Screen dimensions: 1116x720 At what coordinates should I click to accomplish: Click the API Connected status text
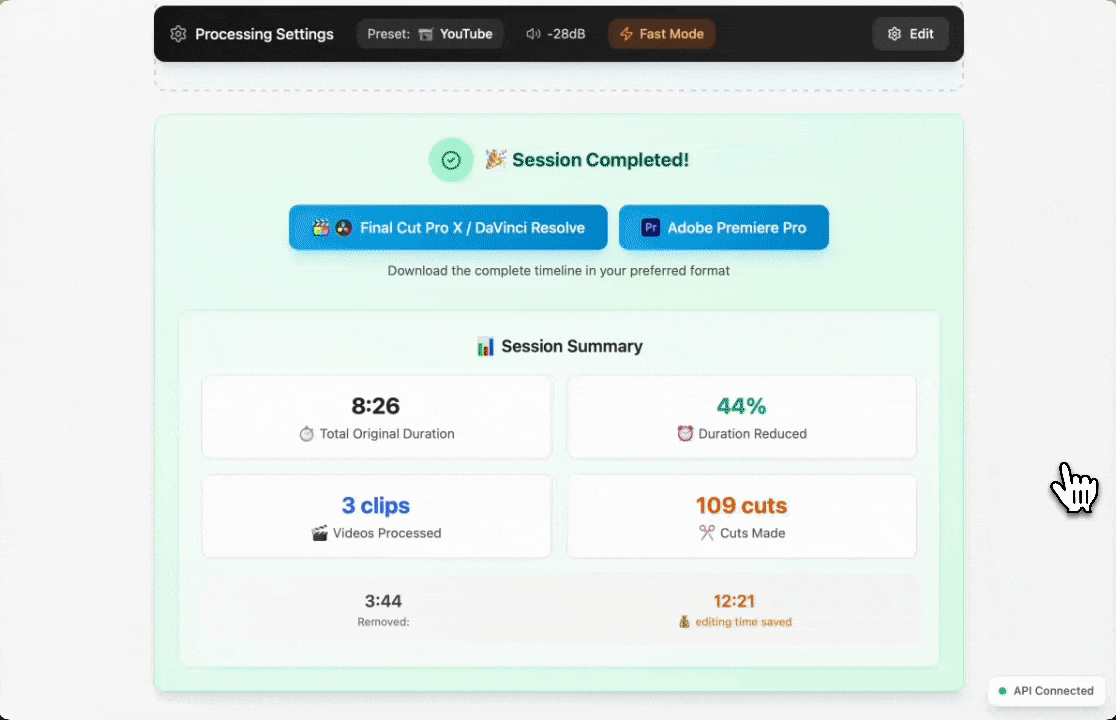pyautogui.click(x=1053, y=691)
